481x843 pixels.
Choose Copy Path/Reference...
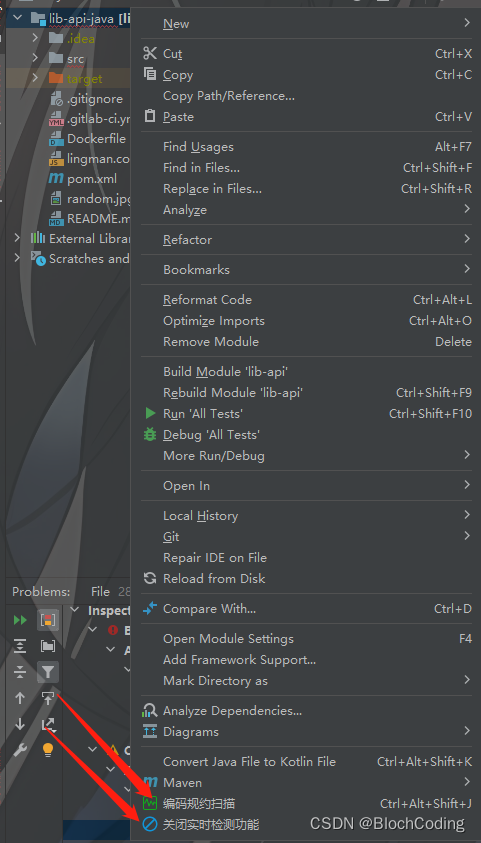pos(306,96)
